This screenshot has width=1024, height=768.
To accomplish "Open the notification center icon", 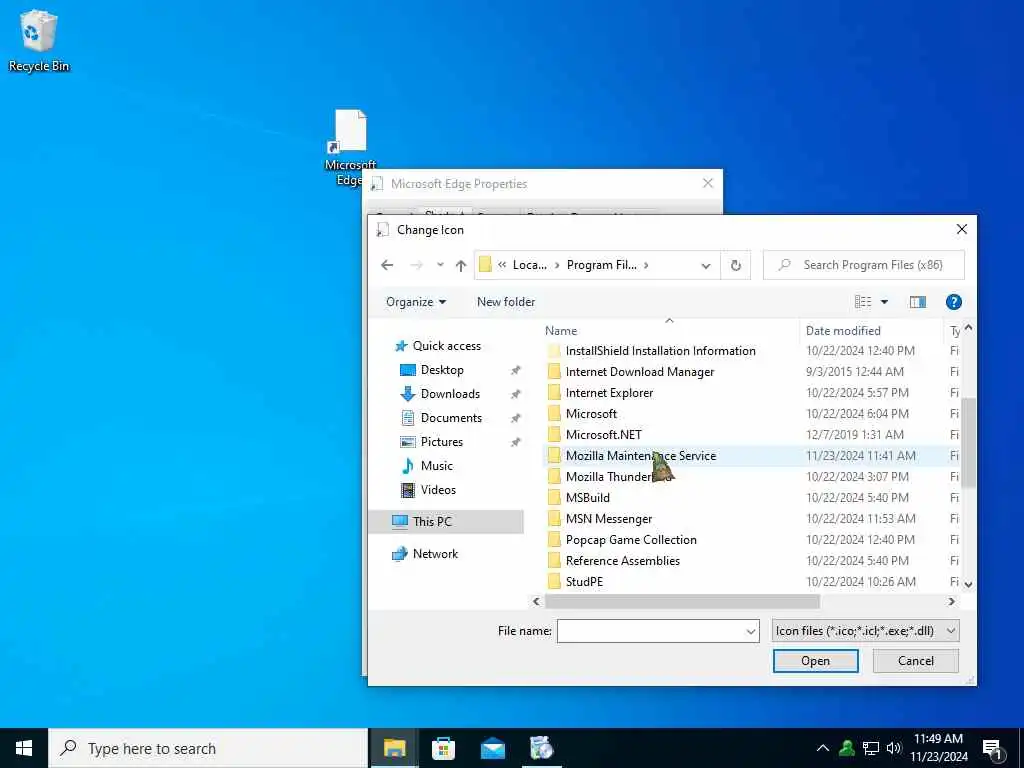I will pyautogui.click(x=992, y=750).
